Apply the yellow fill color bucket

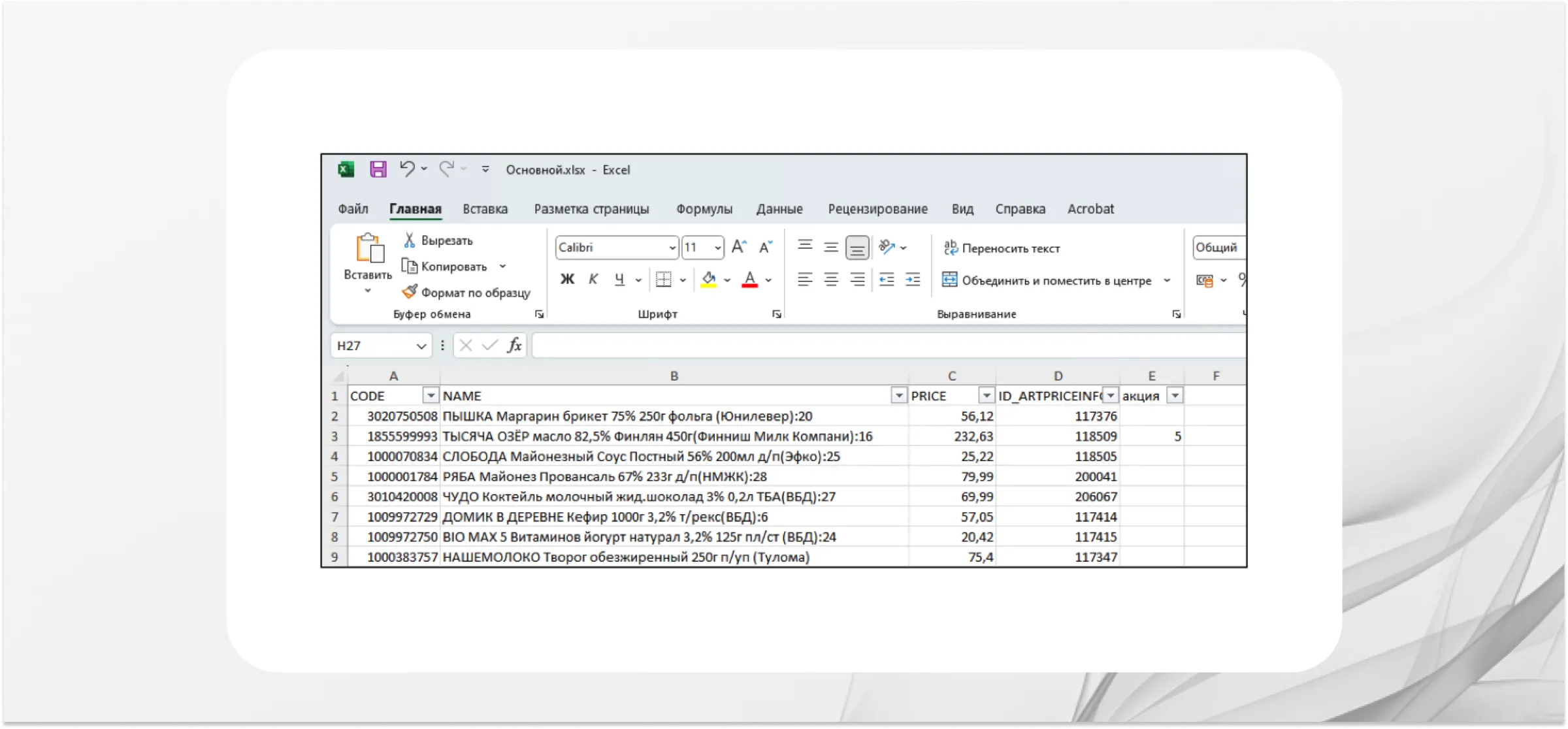tap(708, 280)
